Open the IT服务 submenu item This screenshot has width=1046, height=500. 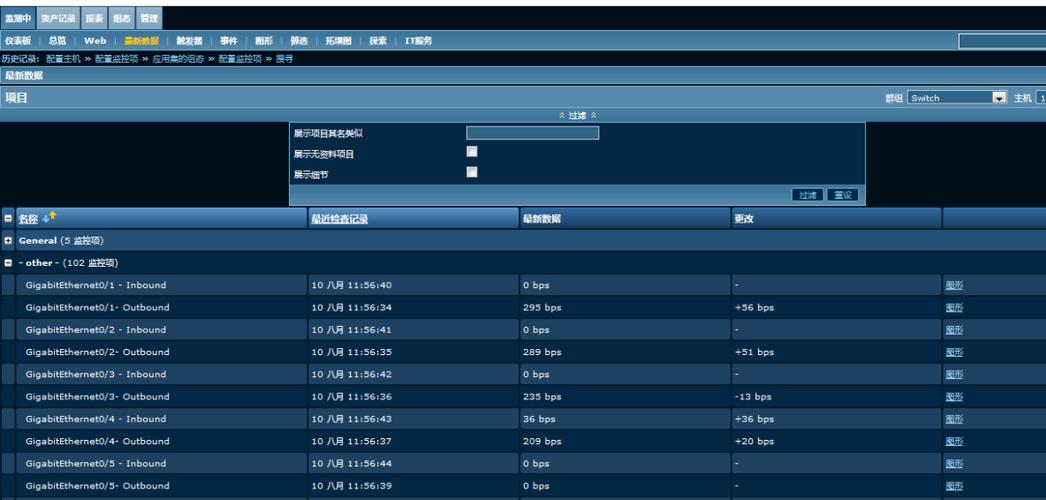pyautogui.click(x=418, y=41)
